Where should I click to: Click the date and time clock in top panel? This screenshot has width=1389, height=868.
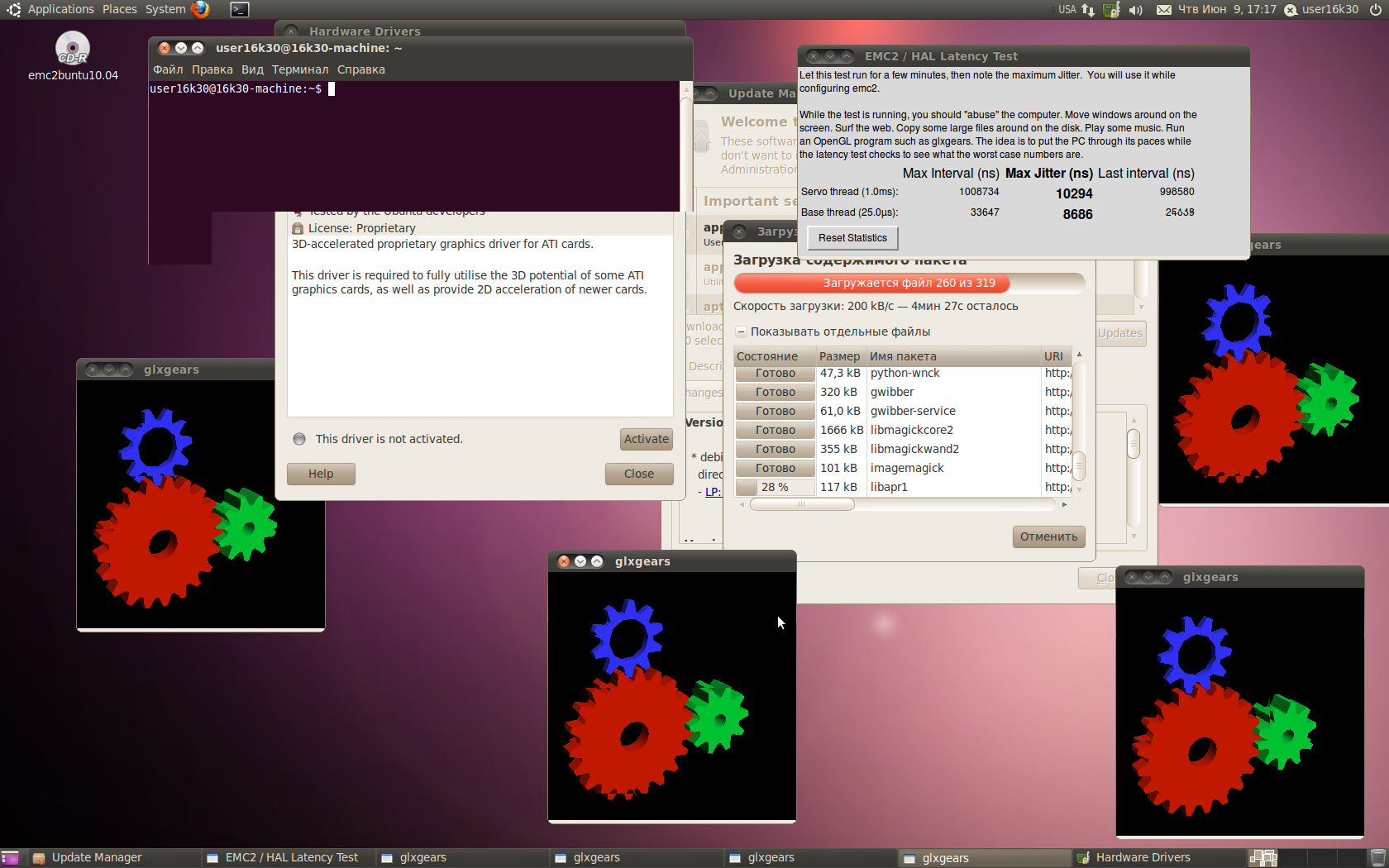pyautogui.click(x=1227, y=9)
